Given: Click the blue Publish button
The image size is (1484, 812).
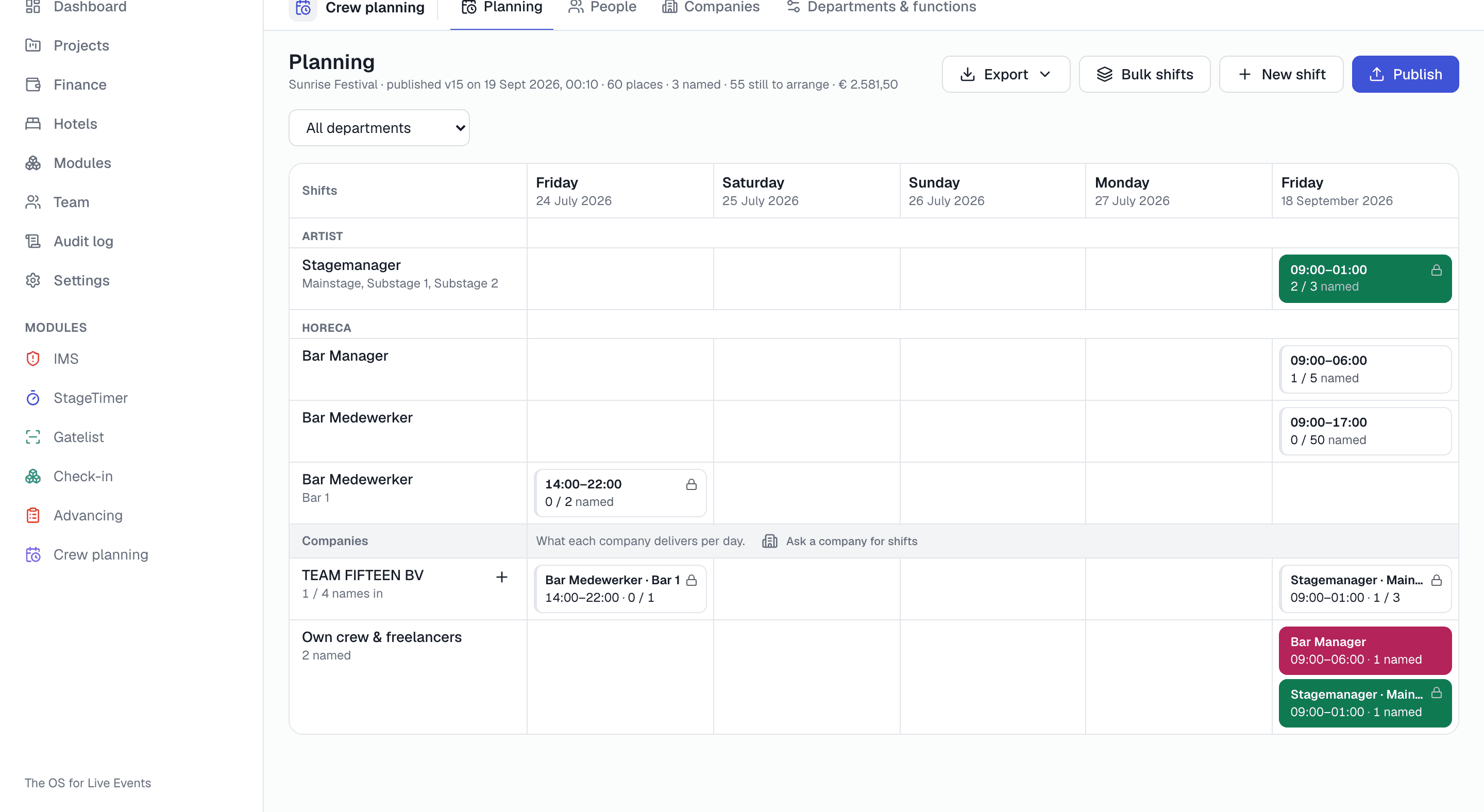Looking at the screenshot, I should click(1405, 74).
